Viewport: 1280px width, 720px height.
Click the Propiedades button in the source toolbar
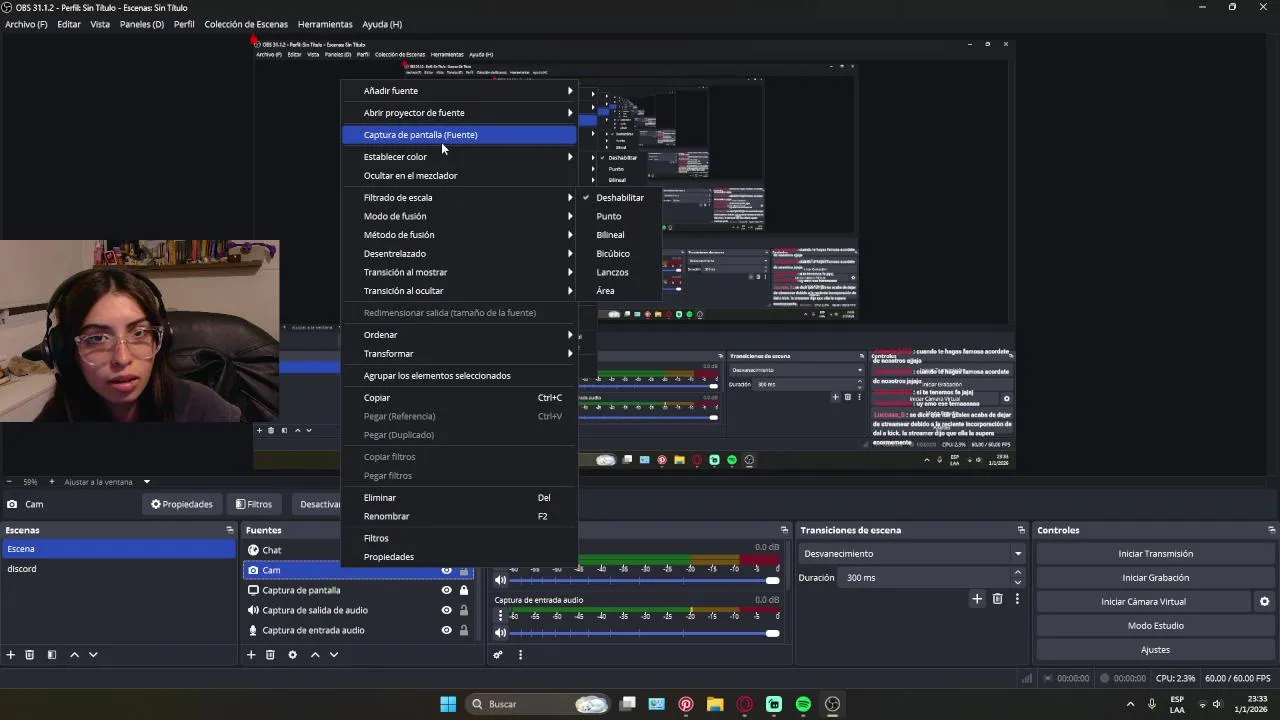[x=182, y=505]
